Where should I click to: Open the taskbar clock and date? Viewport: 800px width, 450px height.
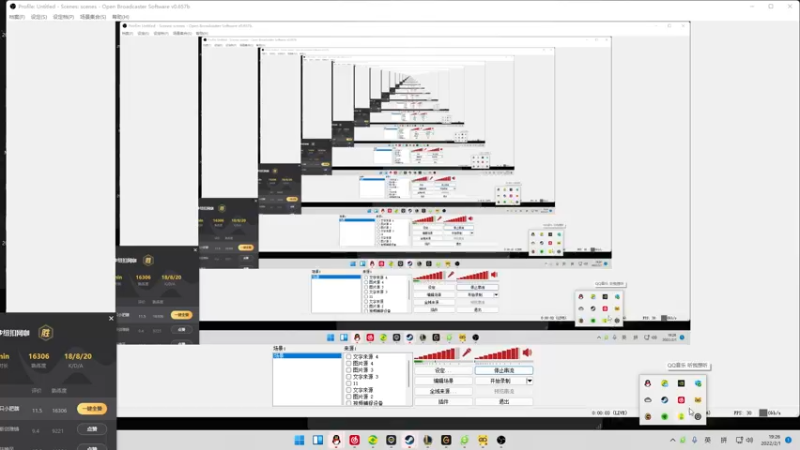pyautogui.click(x=770, y=440)
